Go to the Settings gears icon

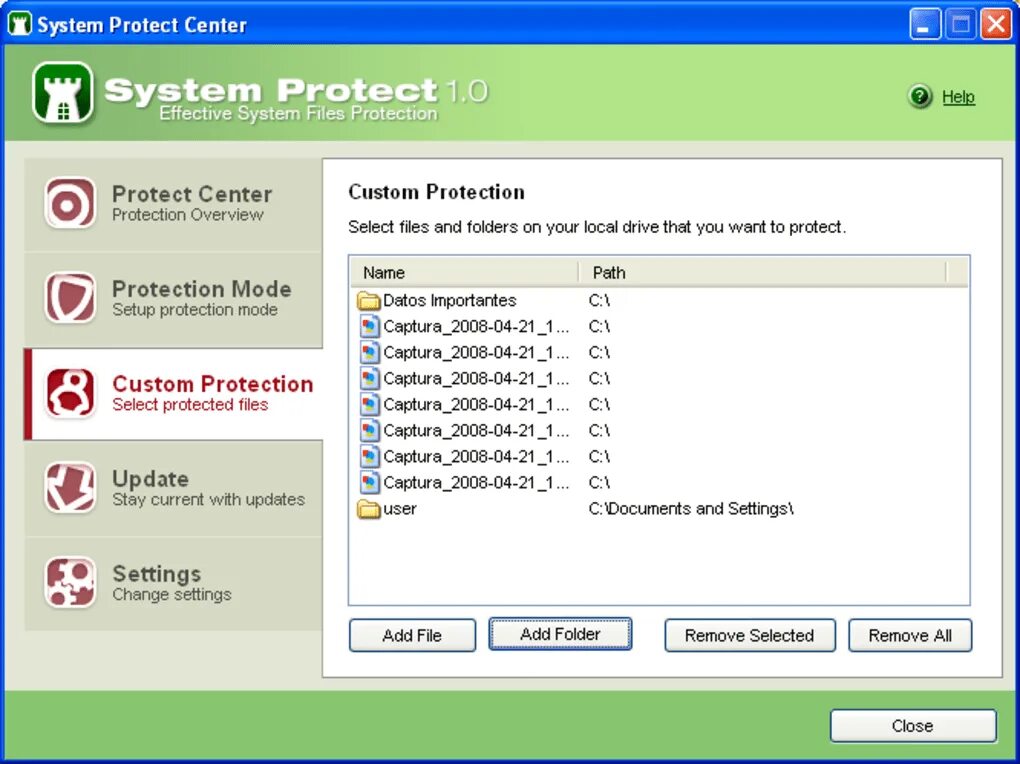70,582
